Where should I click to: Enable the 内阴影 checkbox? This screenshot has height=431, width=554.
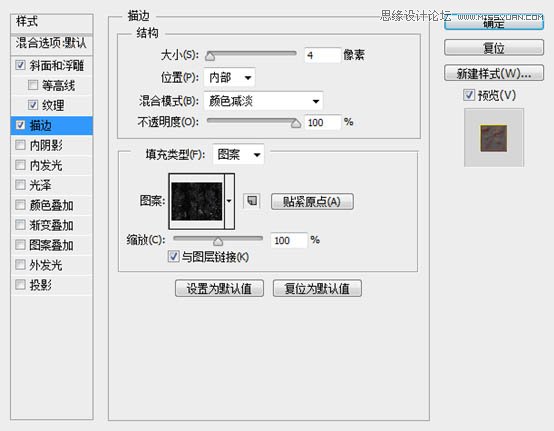tap(20, 145)
